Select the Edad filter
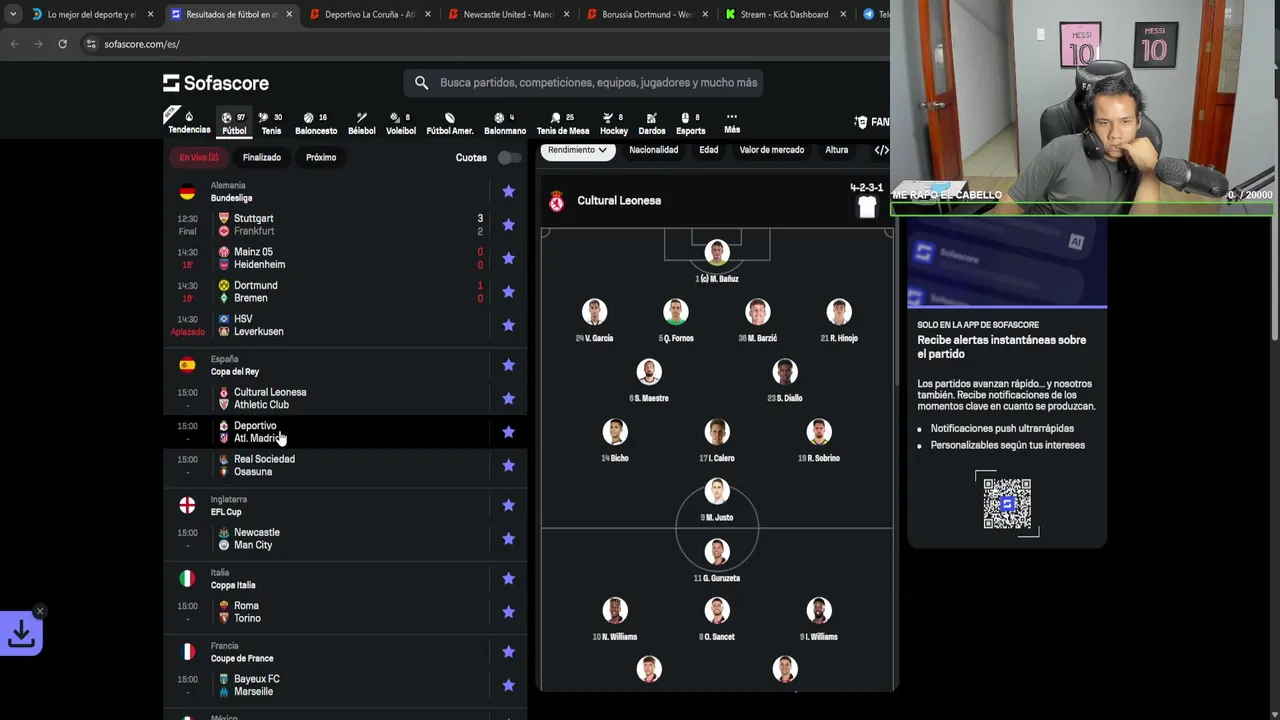 [709, 150]
